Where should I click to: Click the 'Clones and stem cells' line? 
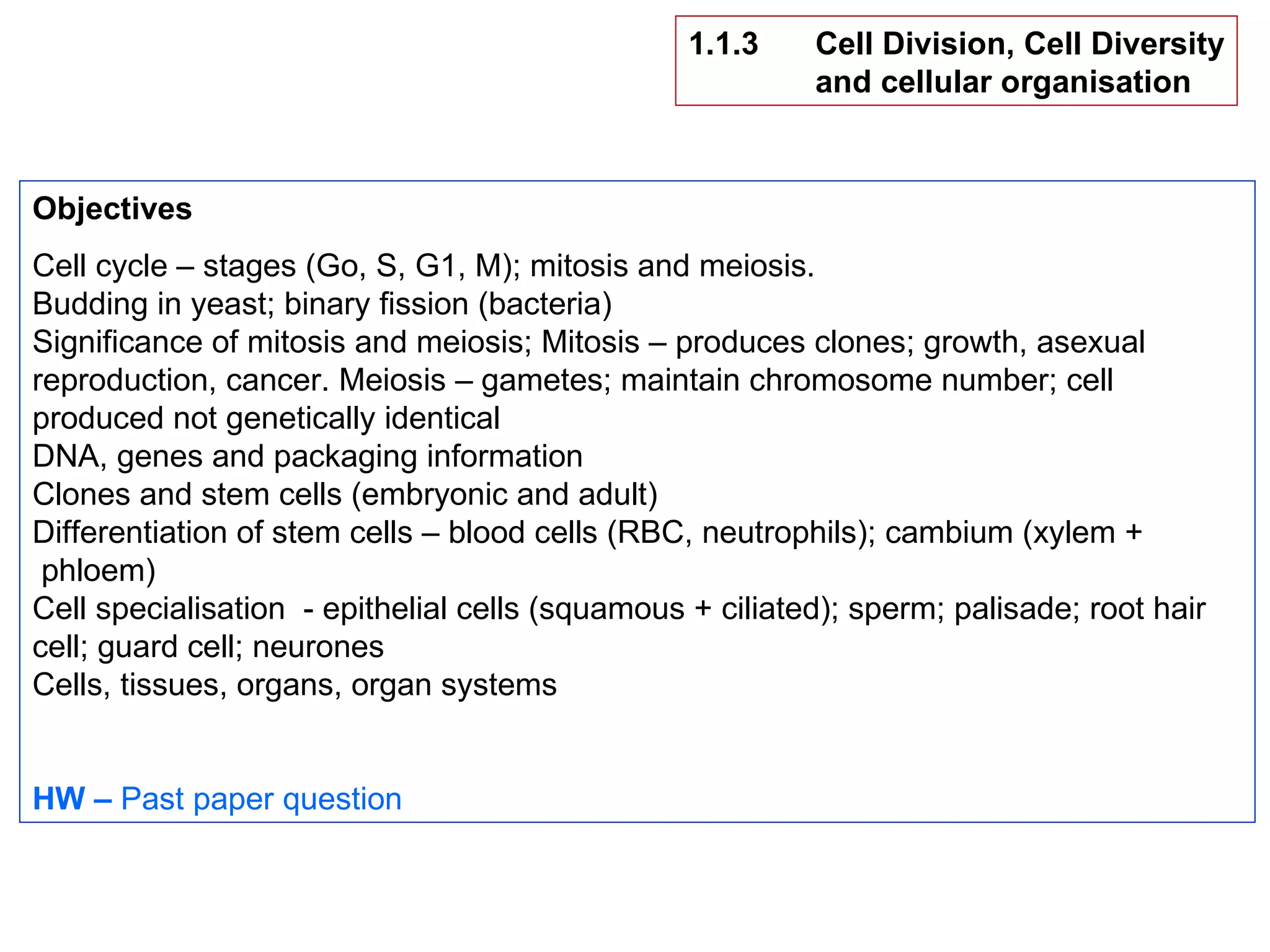[345, 495]
